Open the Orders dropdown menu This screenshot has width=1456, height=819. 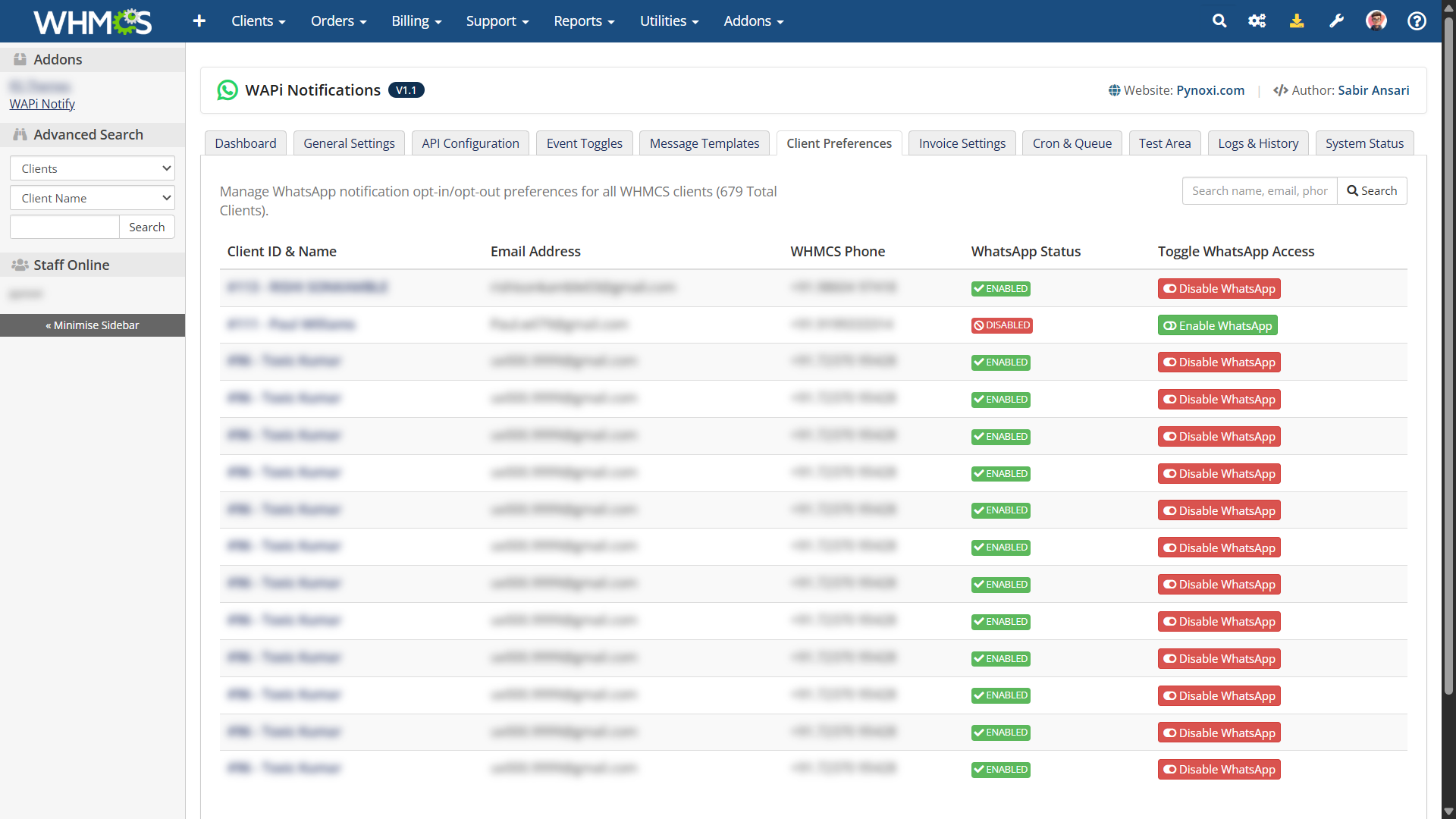(x=338, y=21)
